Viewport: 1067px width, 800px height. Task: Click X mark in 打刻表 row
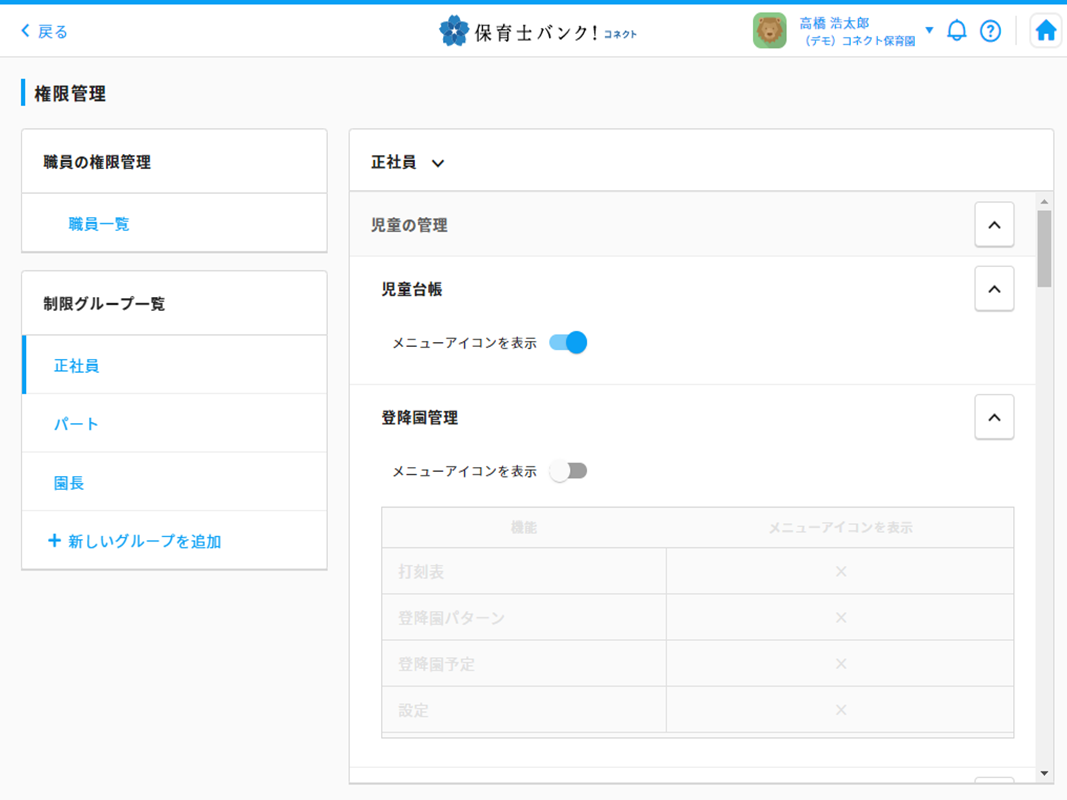pyautogui.click(x=840, y=571)
